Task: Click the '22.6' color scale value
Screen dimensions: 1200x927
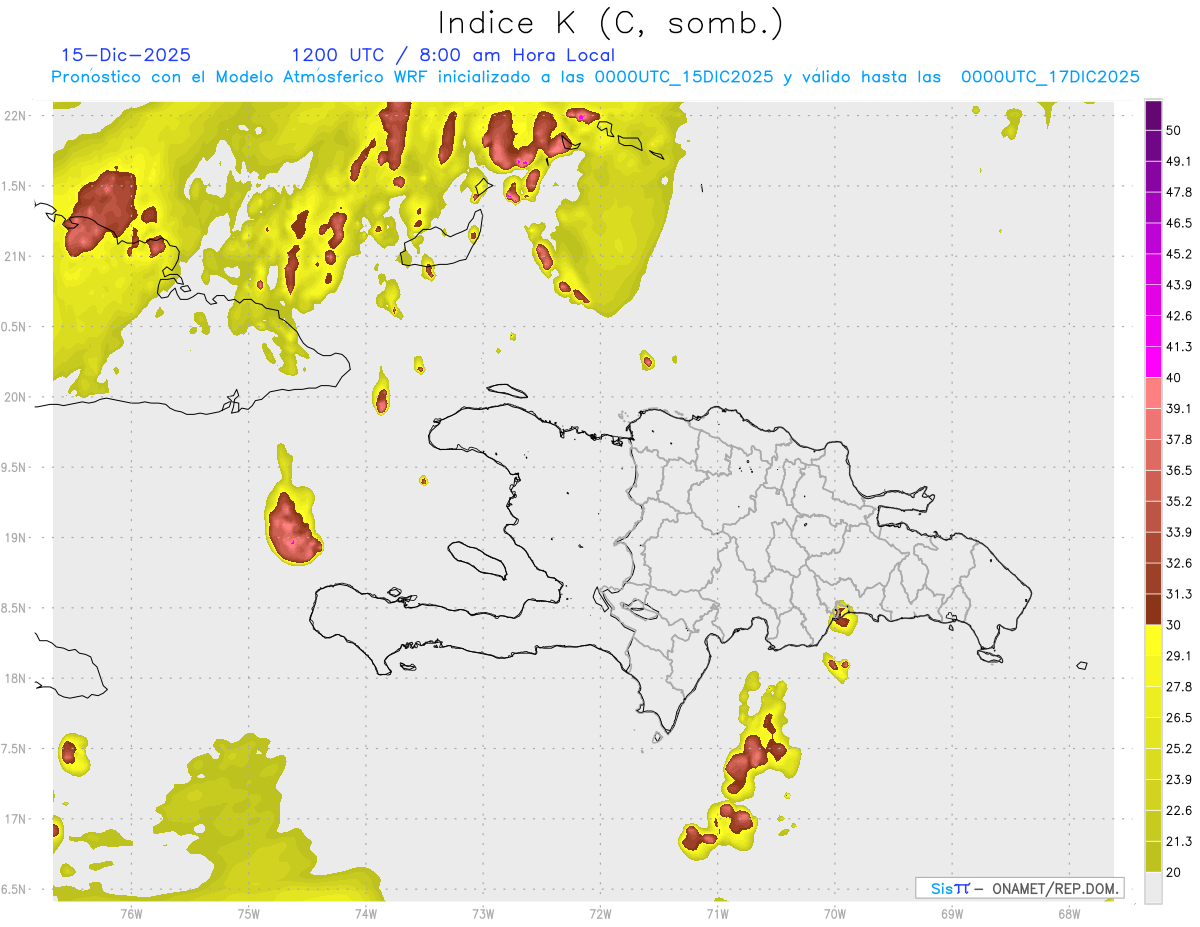Action: coord(1179,810)
